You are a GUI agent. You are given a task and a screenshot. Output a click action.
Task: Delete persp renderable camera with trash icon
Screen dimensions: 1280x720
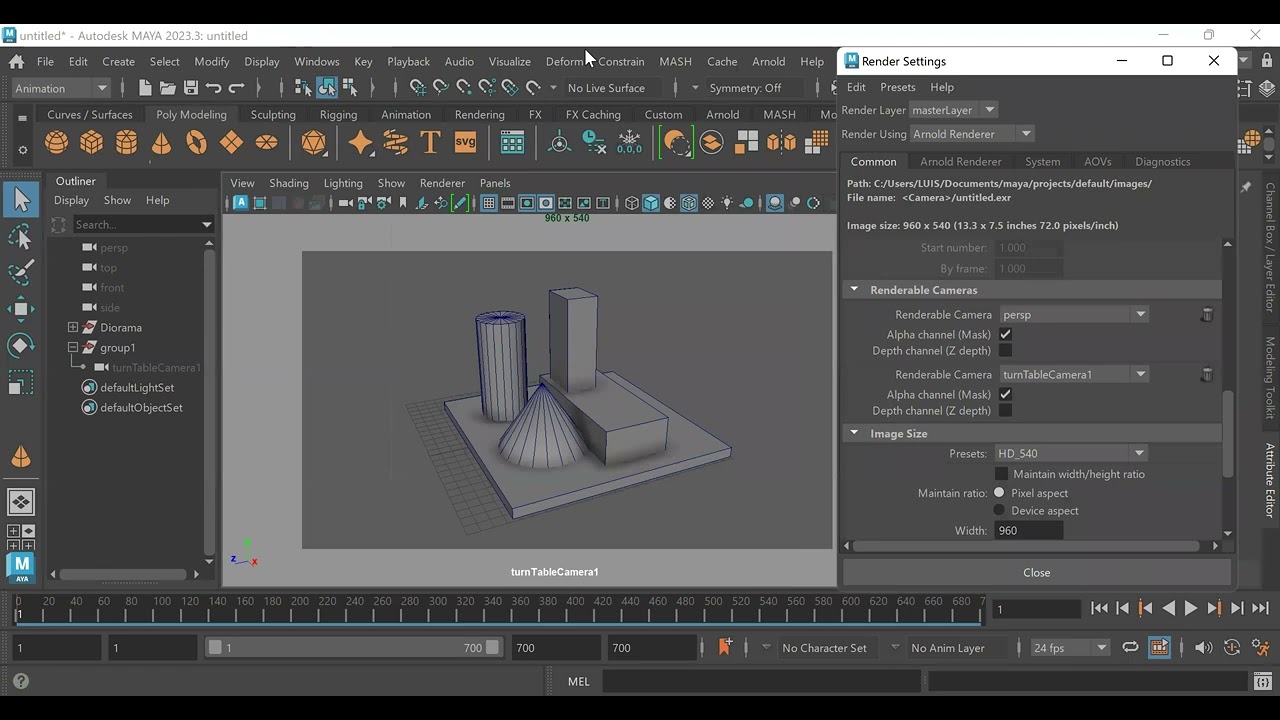pyautogui.click(x=1207, y=315)
